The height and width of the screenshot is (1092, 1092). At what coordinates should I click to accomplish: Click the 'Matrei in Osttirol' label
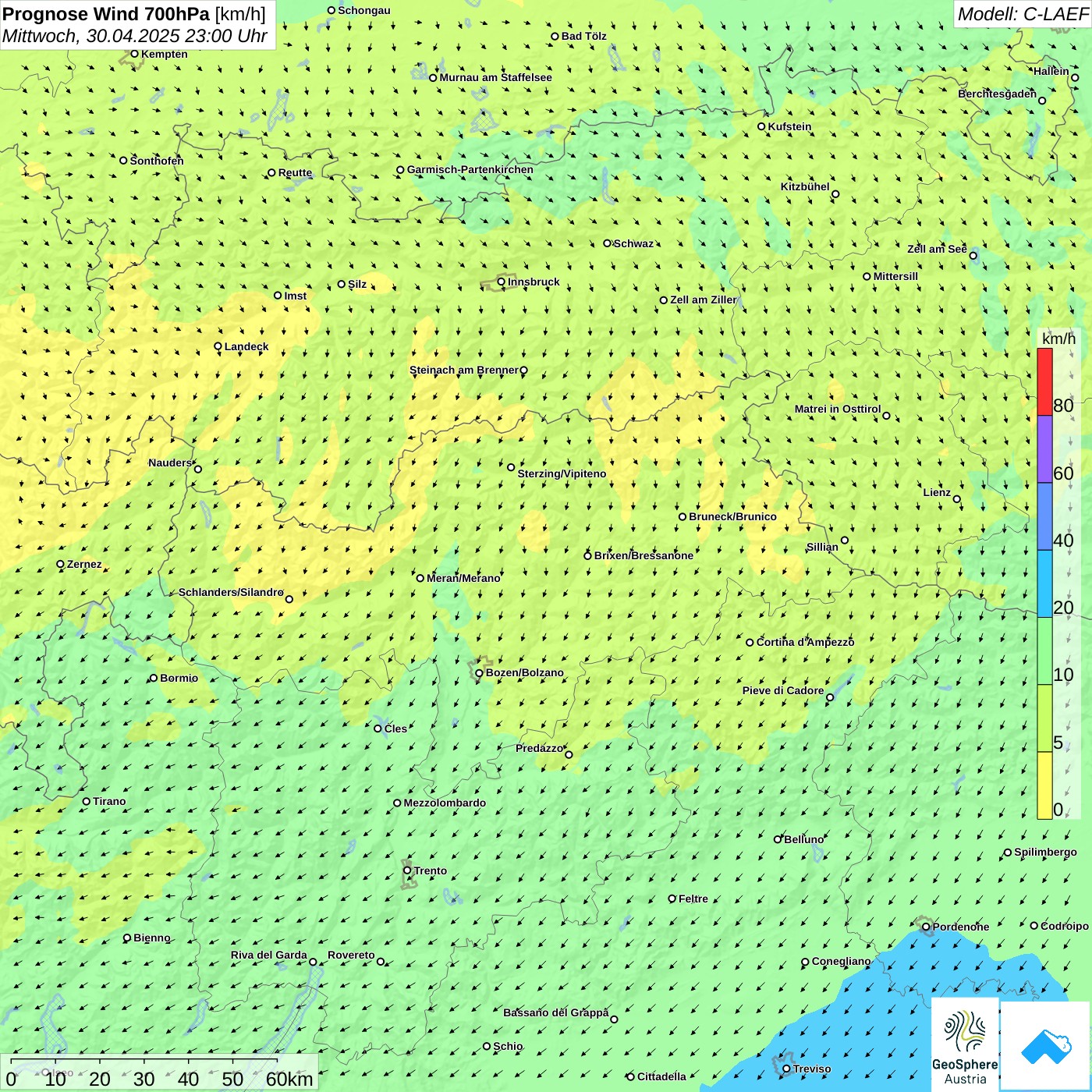[838, 409]
